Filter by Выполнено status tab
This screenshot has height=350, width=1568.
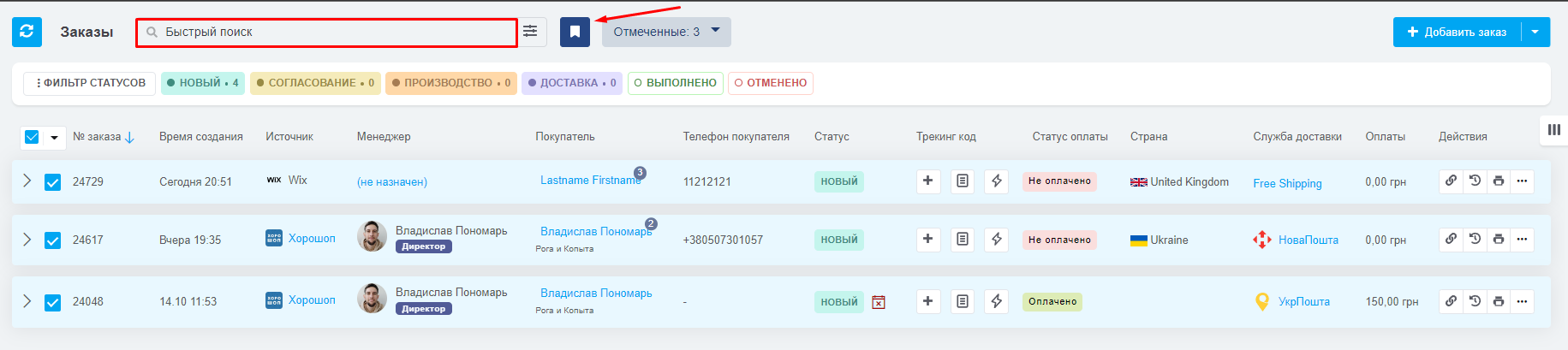[x=676, y=83]
